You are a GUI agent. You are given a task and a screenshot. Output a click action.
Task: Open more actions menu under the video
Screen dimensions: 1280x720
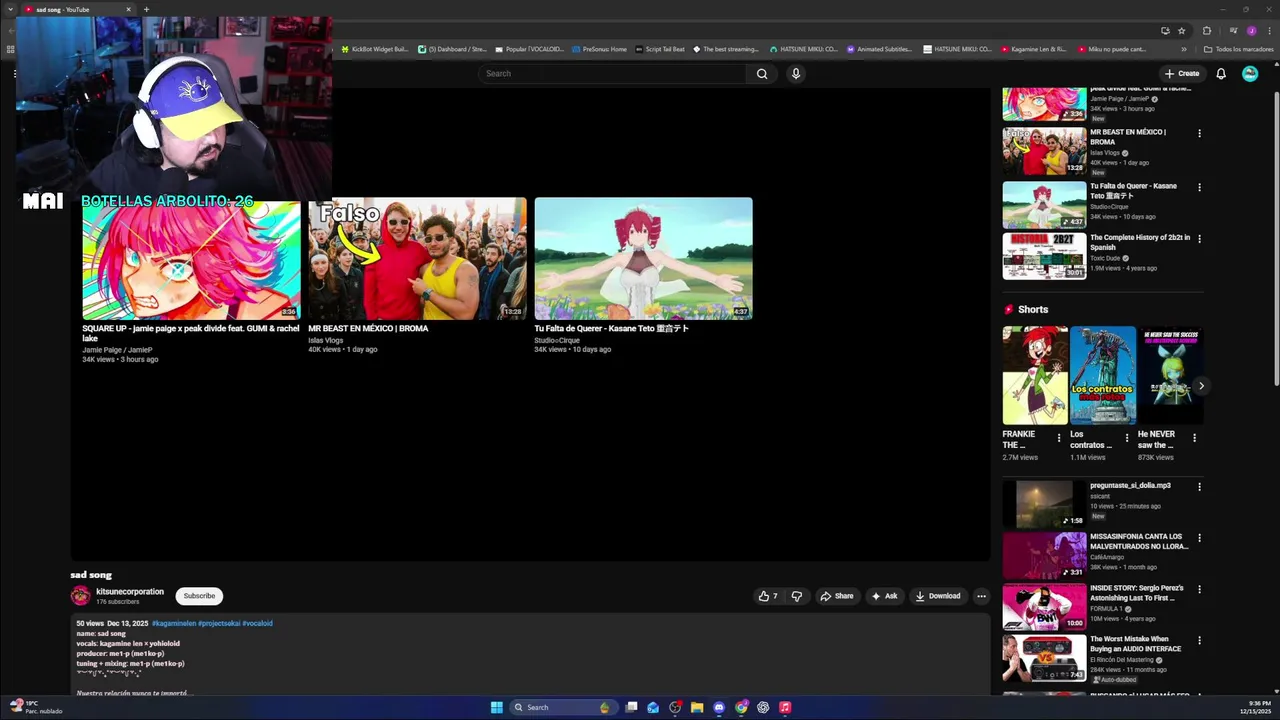981,596
